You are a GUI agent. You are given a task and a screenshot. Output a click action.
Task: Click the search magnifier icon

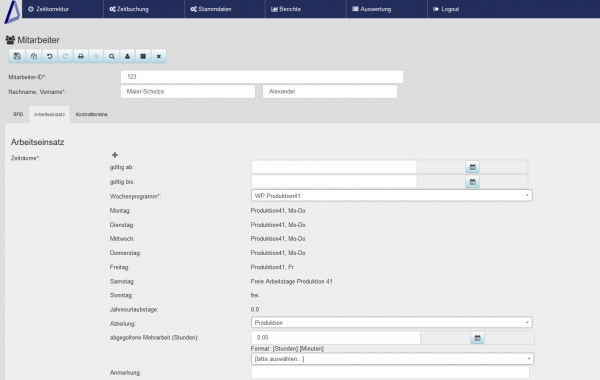coord(112,56)
